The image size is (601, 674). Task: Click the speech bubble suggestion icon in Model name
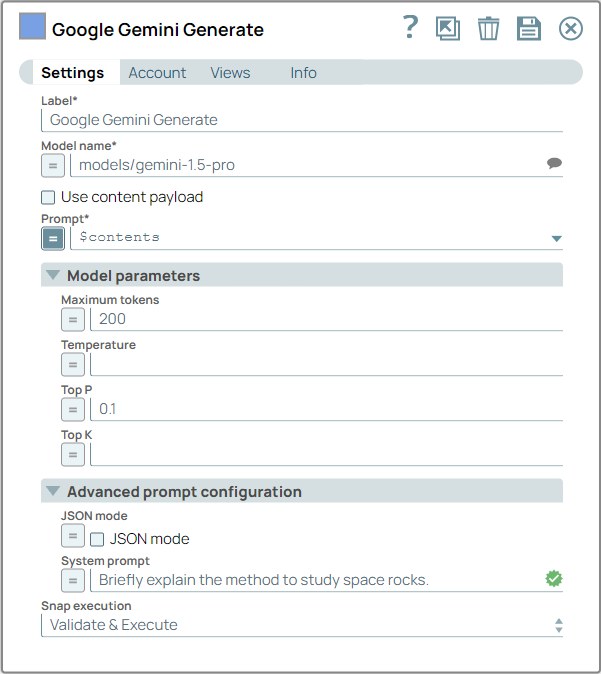point(554,164)
